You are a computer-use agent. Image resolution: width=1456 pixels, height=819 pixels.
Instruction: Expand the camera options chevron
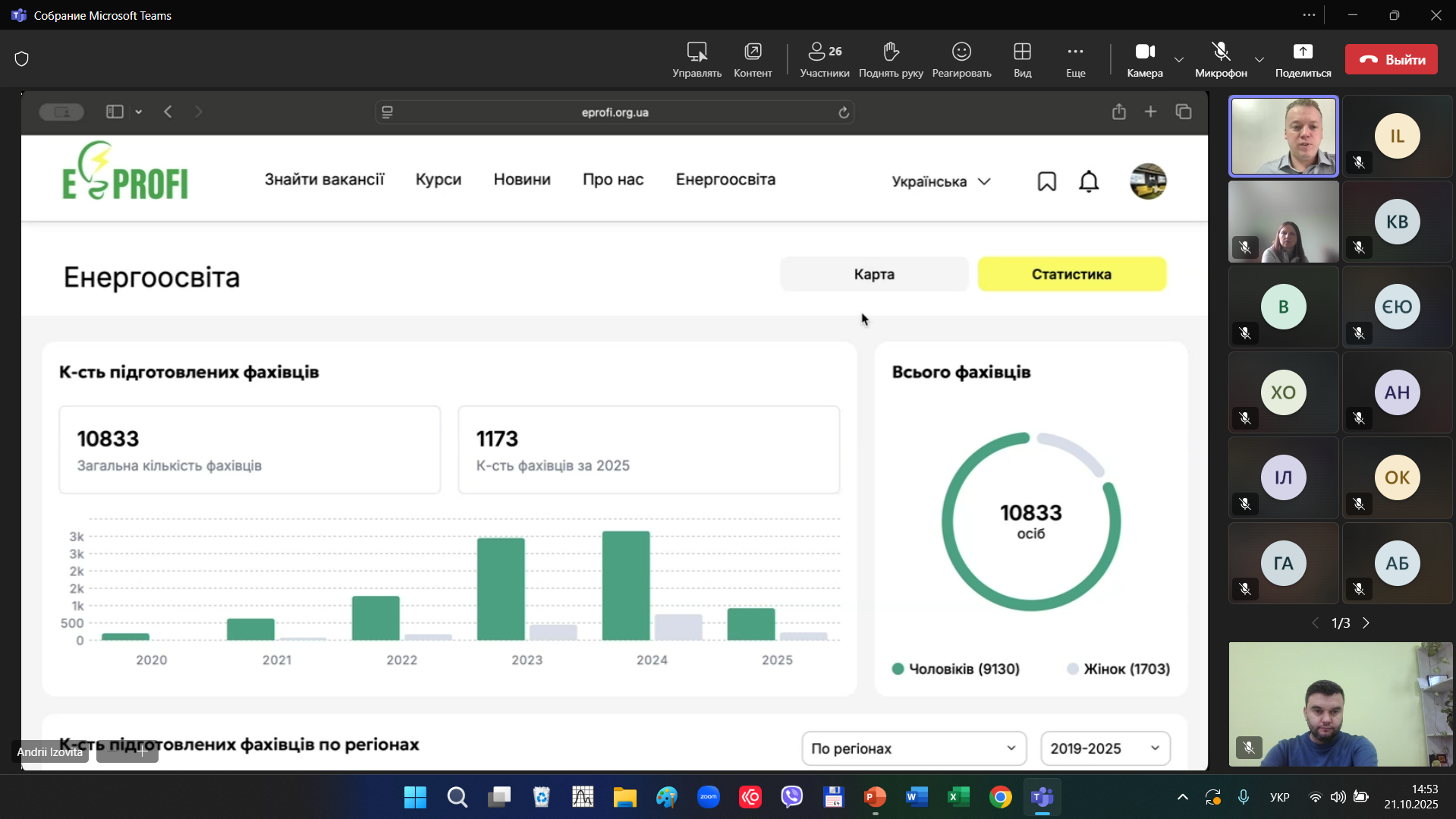tap(1178, 59)
